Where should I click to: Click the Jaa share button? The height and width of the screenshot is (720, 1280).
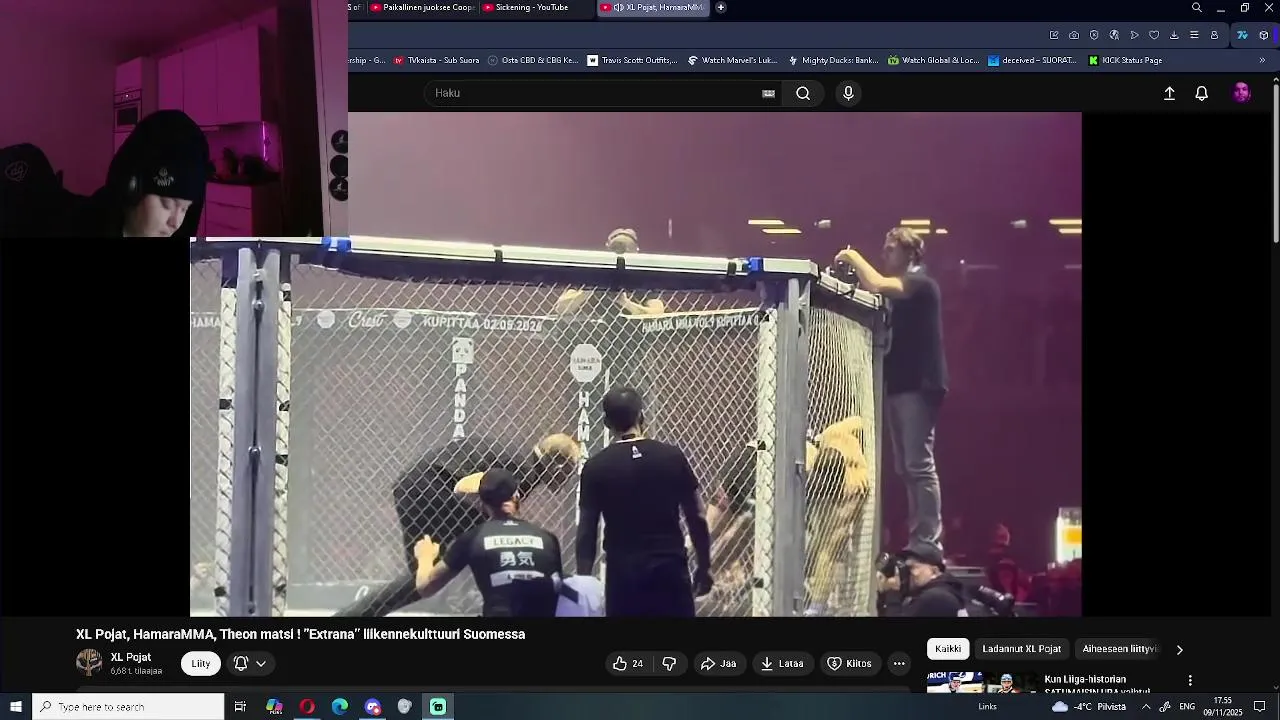point(718,663)
